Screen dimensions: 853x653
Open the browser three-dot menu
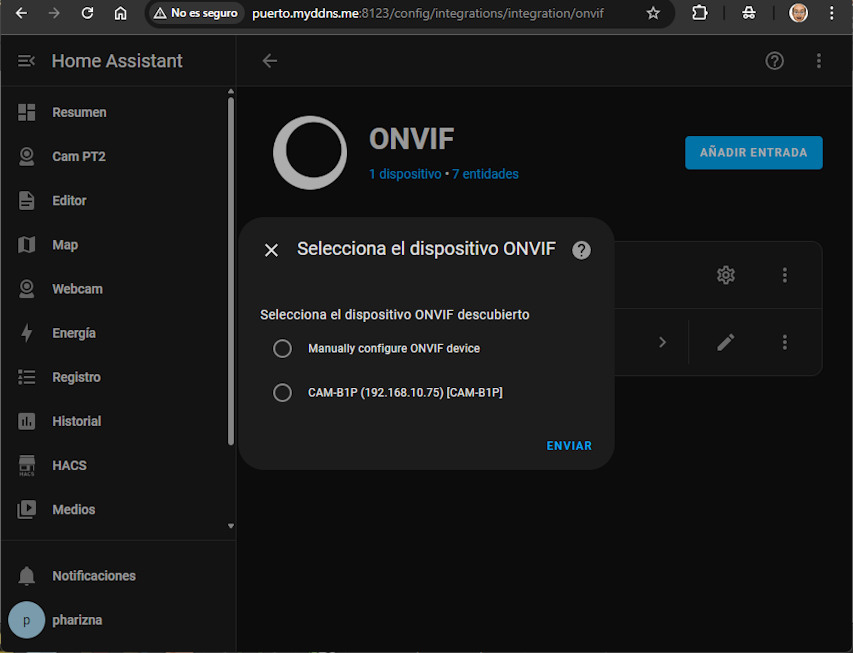click(832, 13)
